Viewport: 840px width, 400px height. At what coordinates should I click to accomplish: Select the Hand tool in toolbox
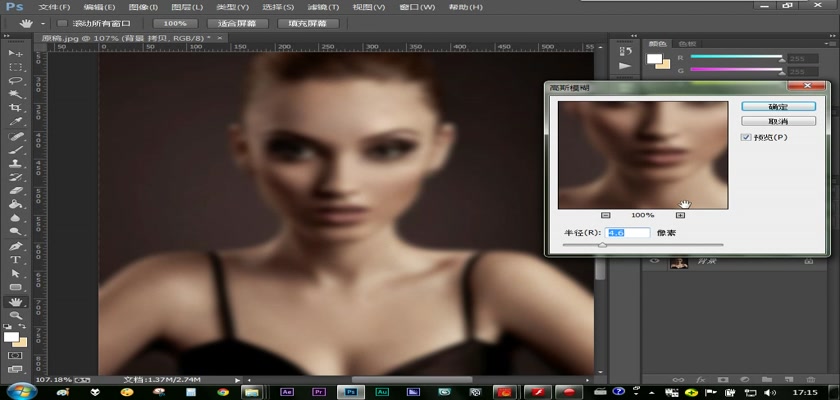tap(16, 302)
